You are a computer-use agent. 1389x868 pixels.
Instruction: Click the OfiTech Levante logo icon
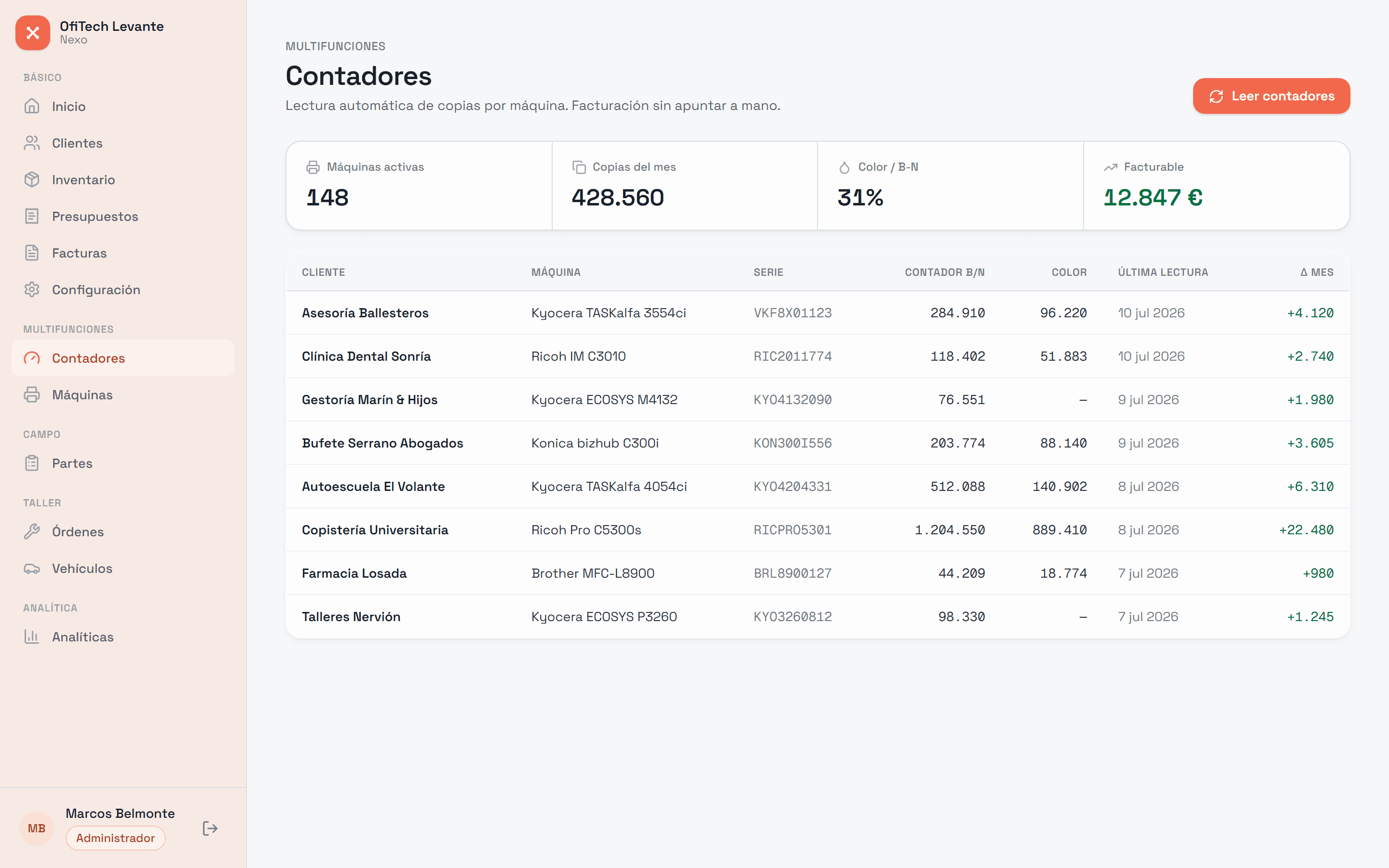point(33,33)
